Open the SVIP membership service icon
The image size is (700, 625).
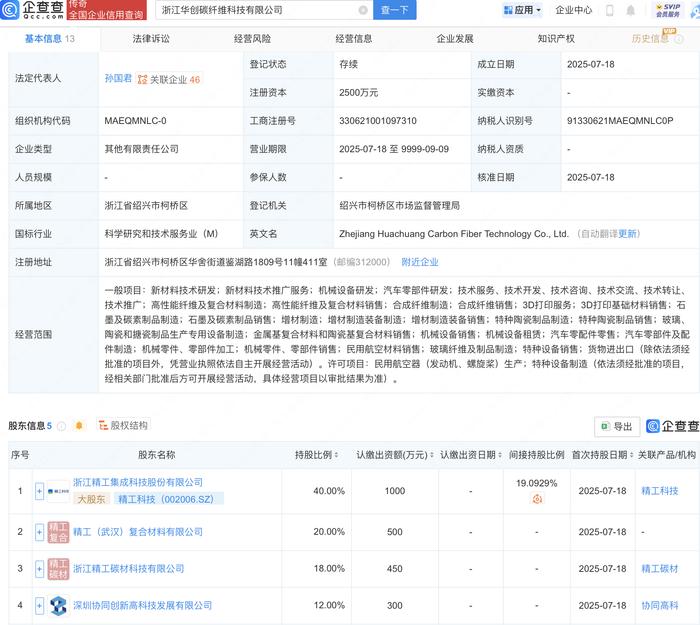pyautogui.click(x=668, y=10)
